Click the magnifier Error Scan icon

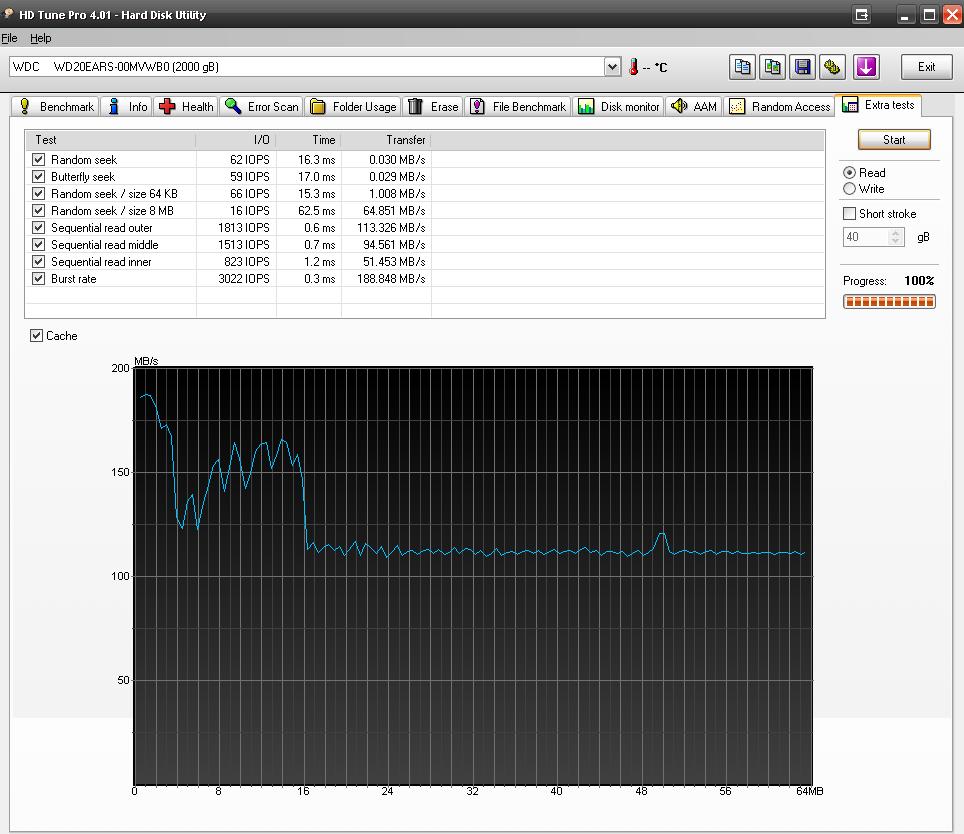tap(233, 106)
